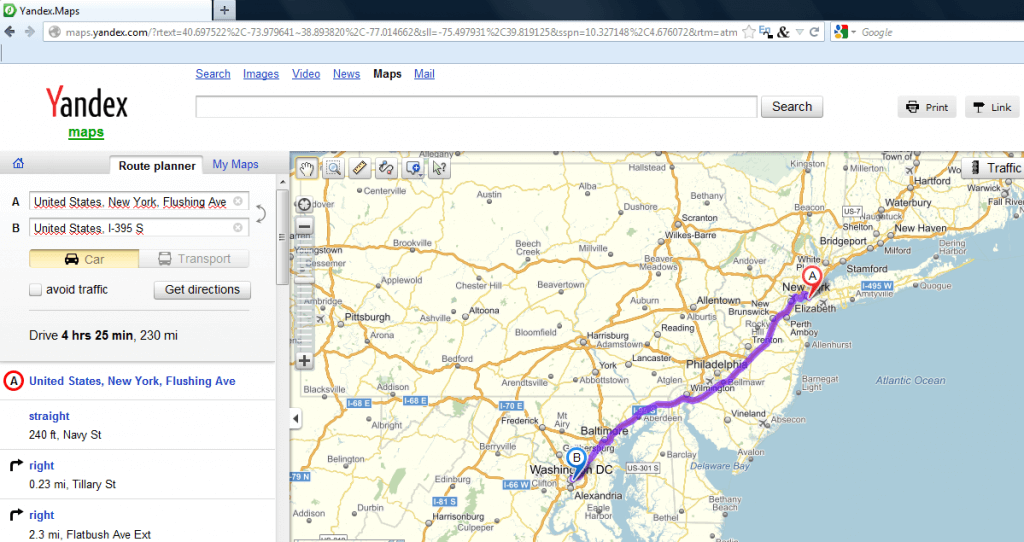This screenshot has height=542, width=1024.
Task: Click the Print button
Action: click(927, 107)
